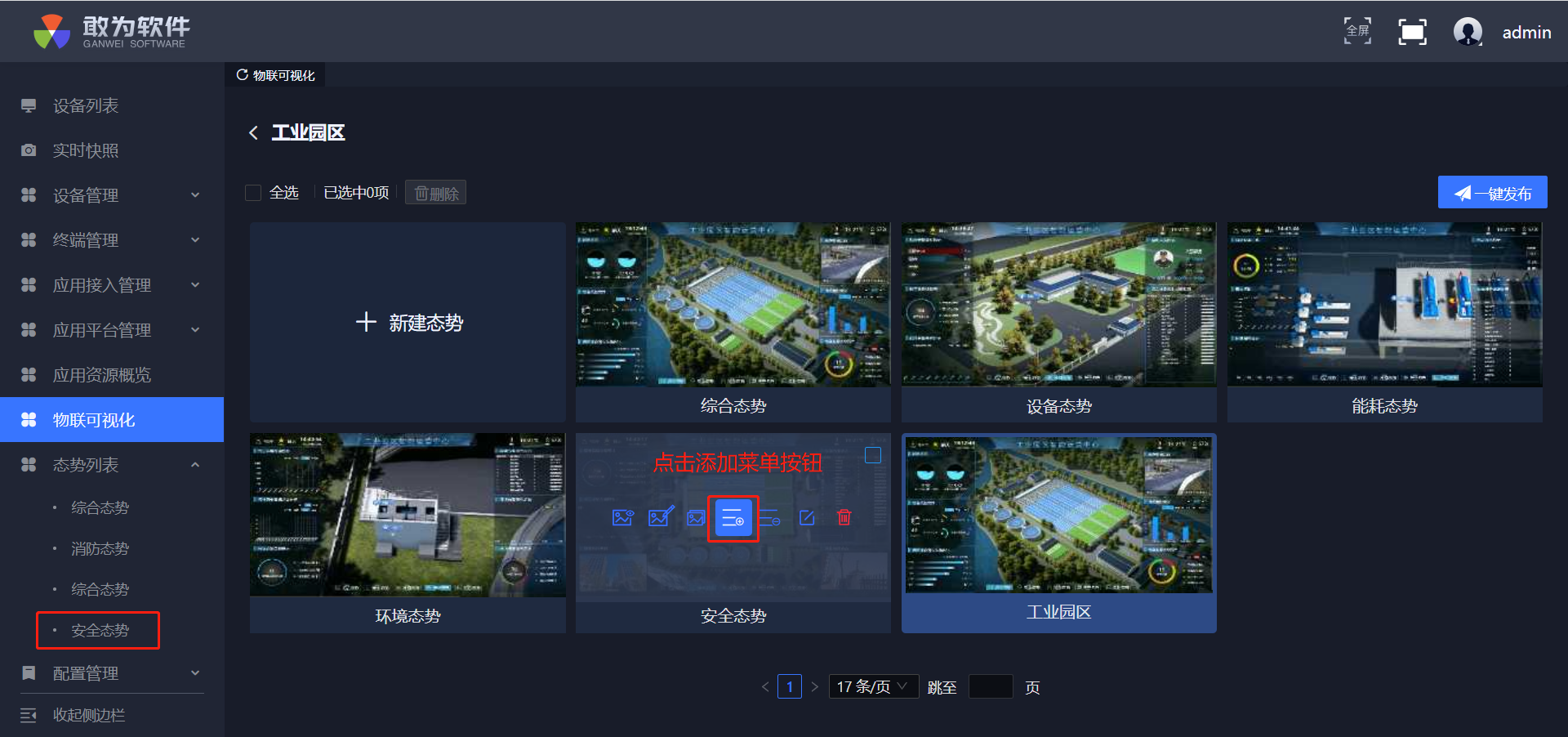Open the 能耗态势 thumbnail card
This screenshot has width=1568, height=737.
tap(1384, 322)
